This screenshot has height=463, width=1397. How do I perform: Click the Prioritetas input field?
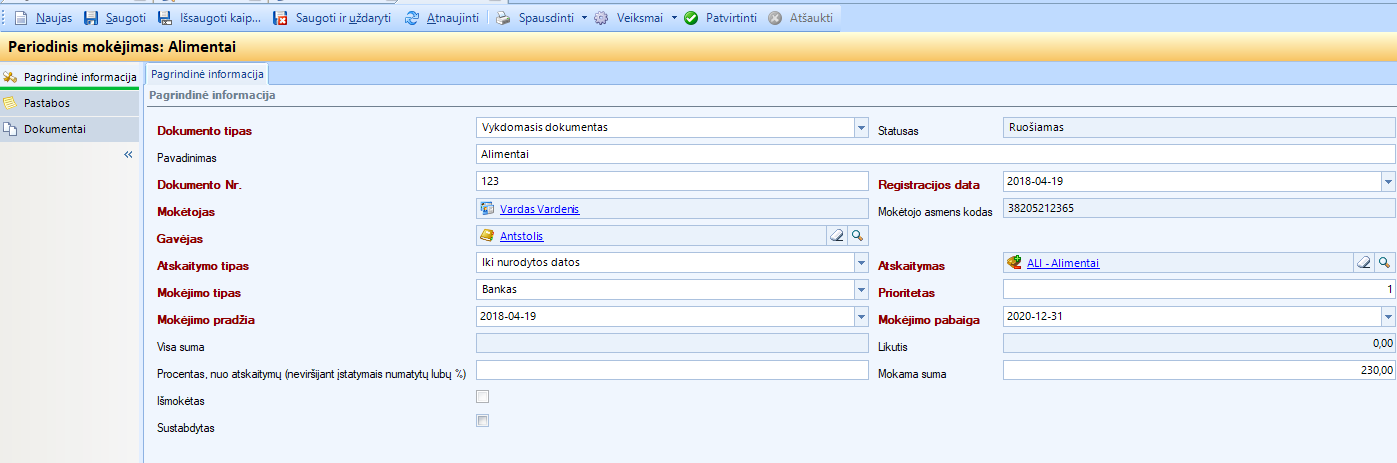coord(1199,289)
